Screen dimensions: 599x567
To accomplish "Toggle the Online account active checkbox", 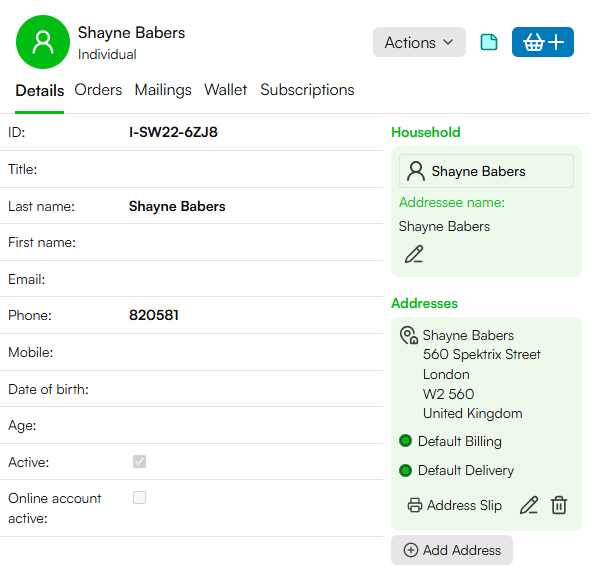I will click(139, 498).
